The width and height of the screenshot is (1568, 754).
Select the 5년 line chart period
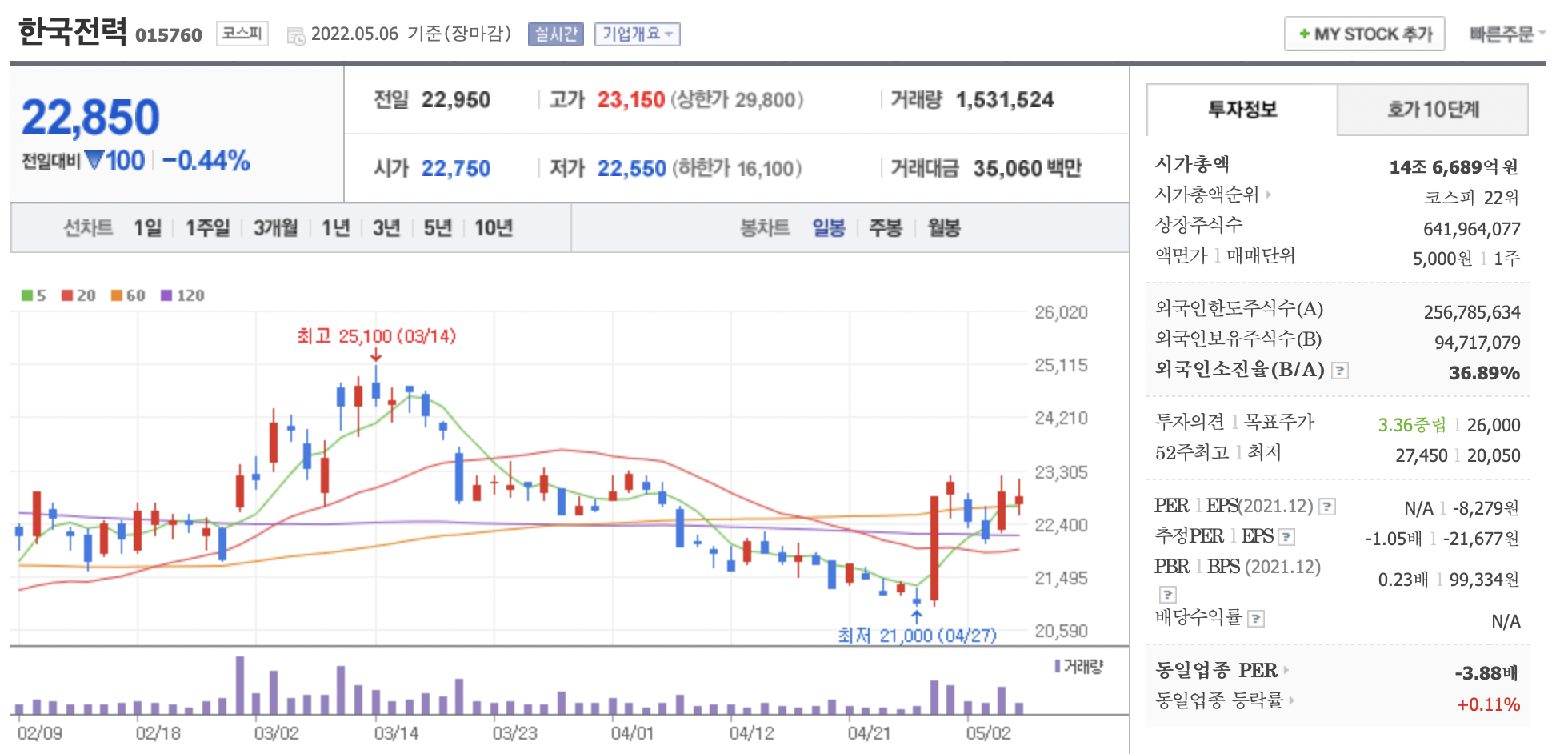pyautogui.click(x=437, y=228)
